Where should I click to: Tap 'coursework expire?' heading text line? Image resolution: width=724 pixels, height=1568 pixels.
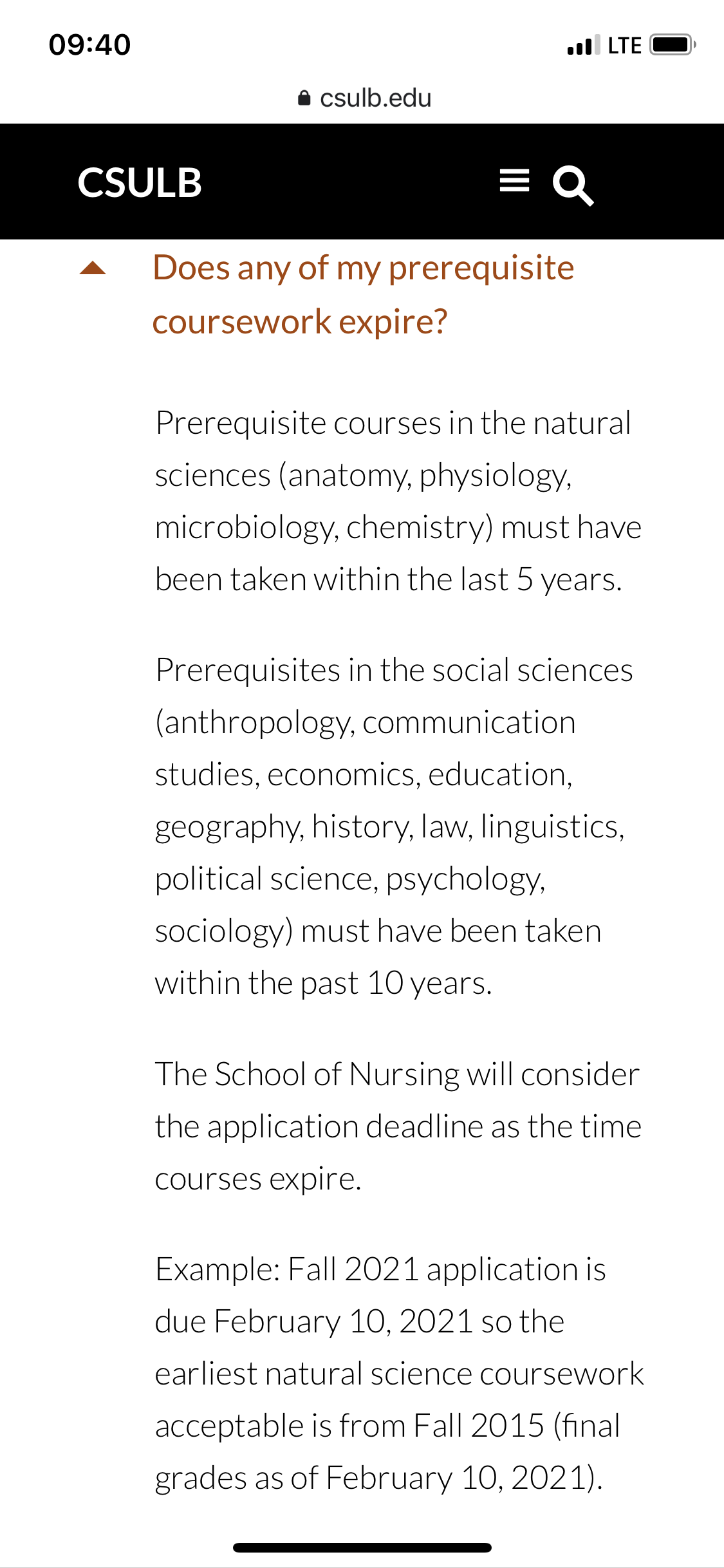(x=300, y=322)
